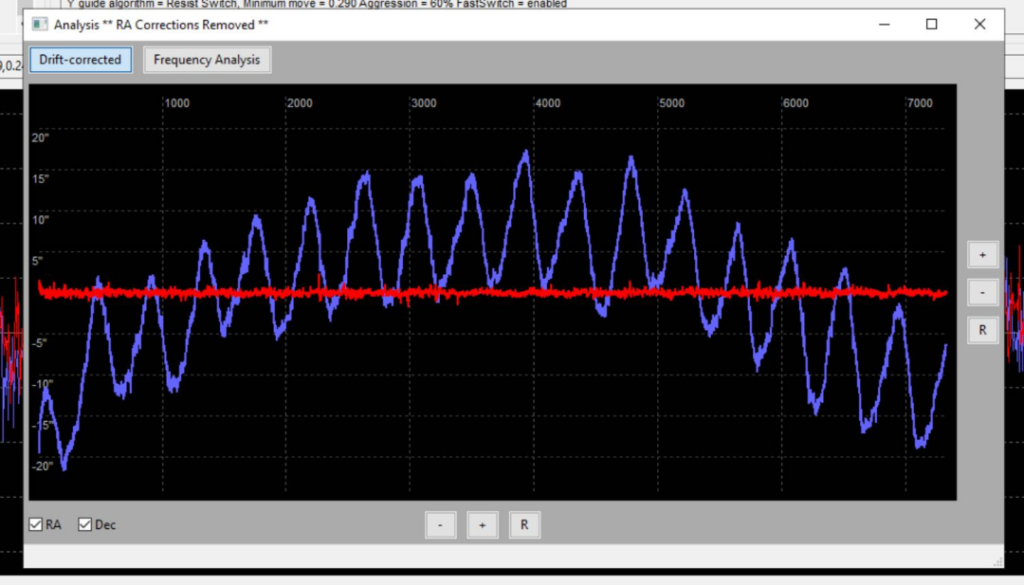Open the Frequency Analysis view
The image size is (1024, 585).
(207, 60)
